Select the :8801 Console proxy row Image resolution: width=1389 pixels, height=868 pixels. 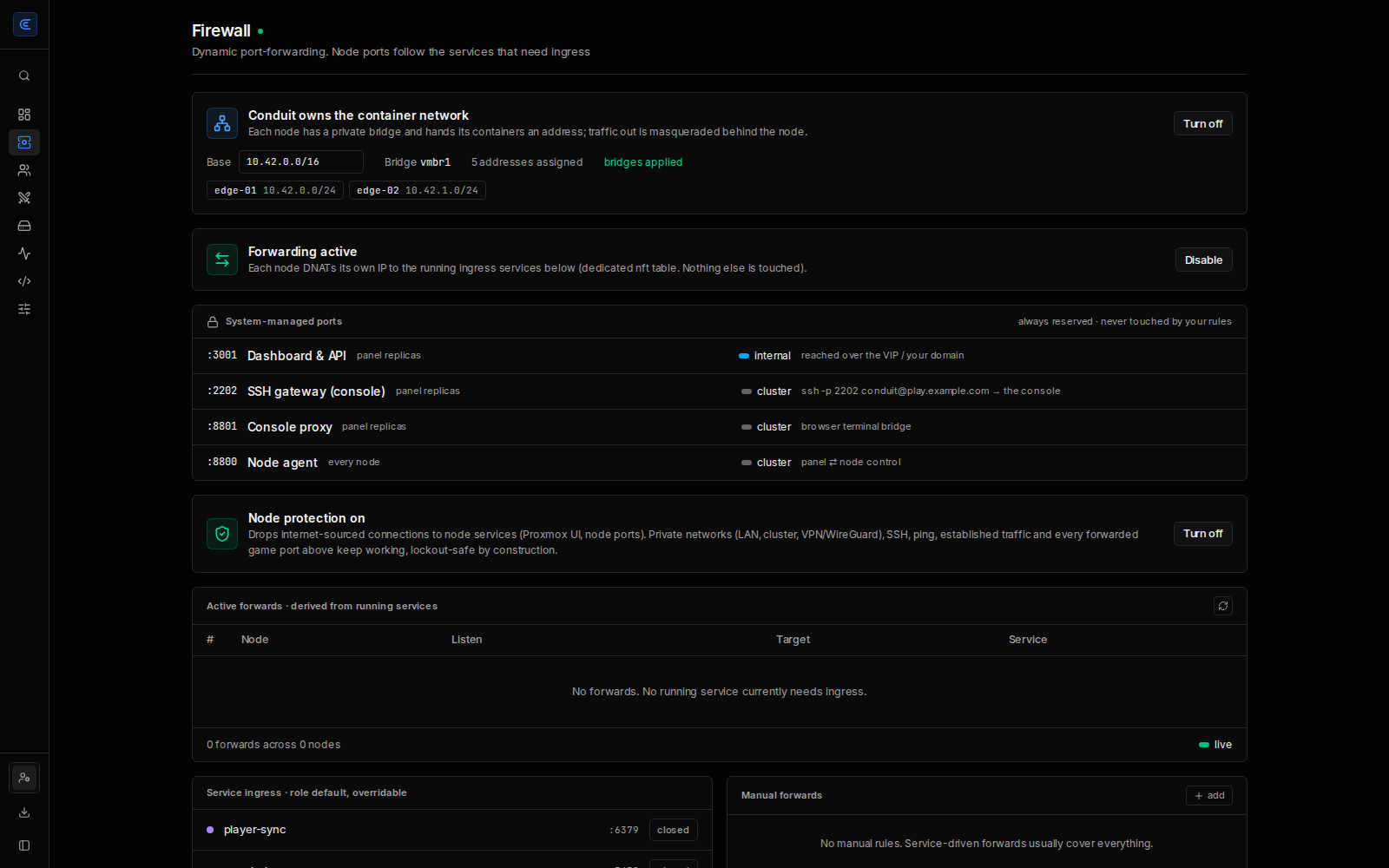pos(720,427)
